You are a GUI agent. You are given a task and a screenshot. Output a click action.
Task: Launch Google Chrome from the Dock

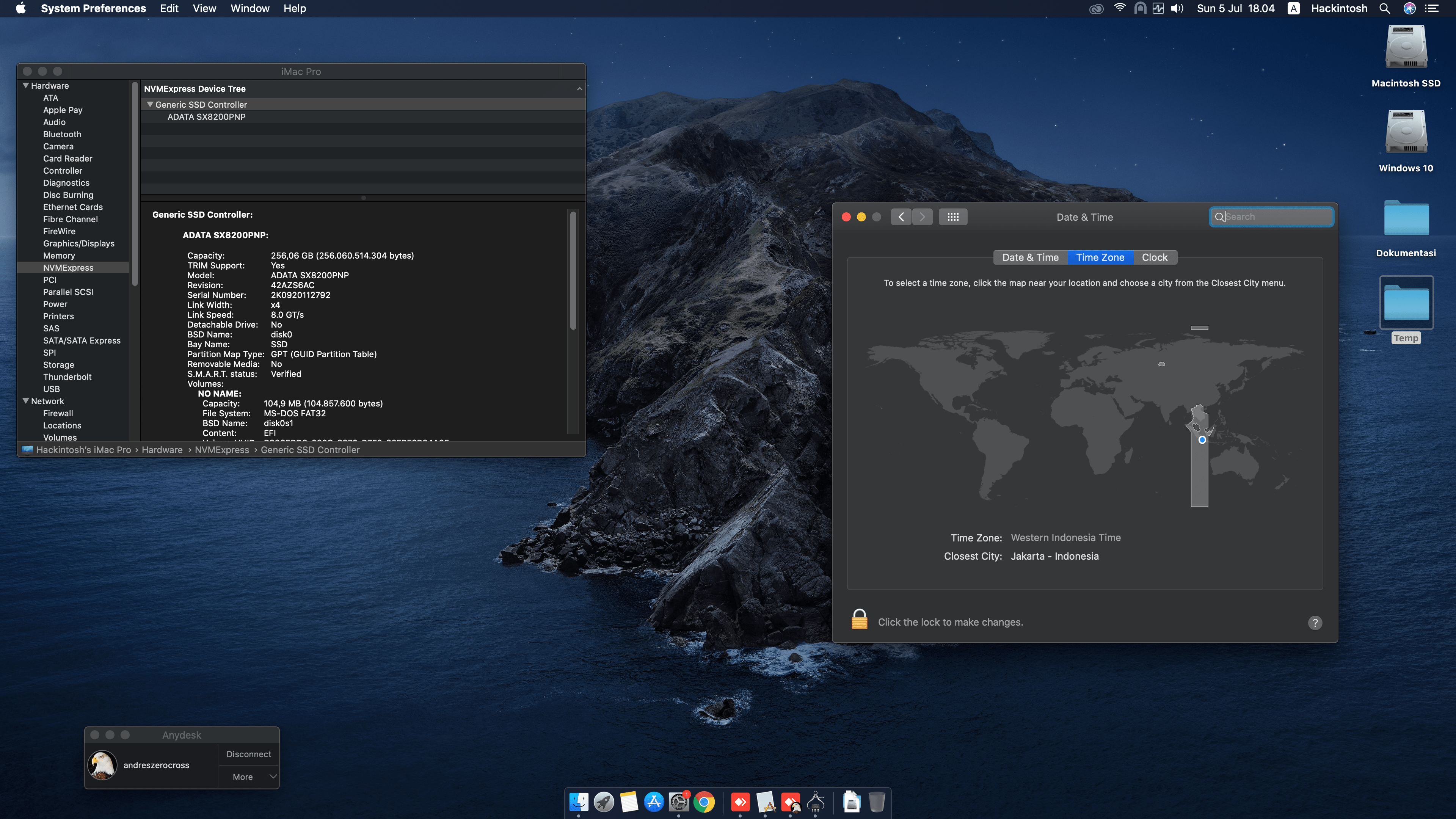pyautogui.click(x=704, y=802)
